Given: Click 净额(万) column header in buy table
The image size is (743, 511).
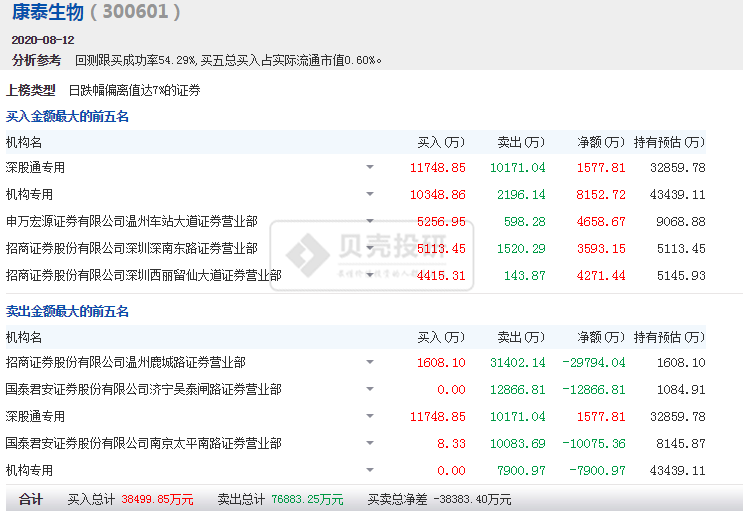Looking at the screenshot, I should 601,142.
